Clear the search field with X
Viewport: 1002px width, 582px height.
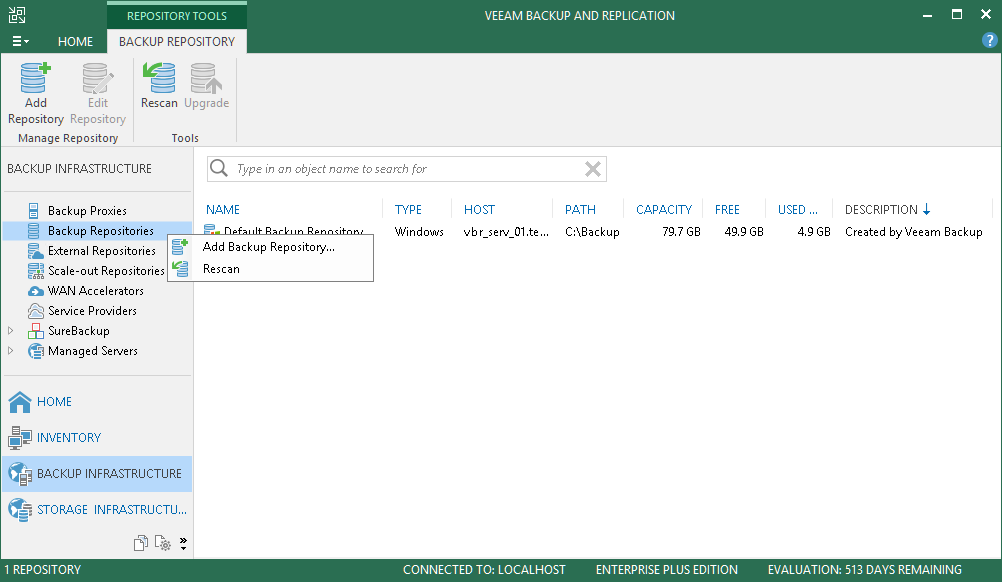593,169
